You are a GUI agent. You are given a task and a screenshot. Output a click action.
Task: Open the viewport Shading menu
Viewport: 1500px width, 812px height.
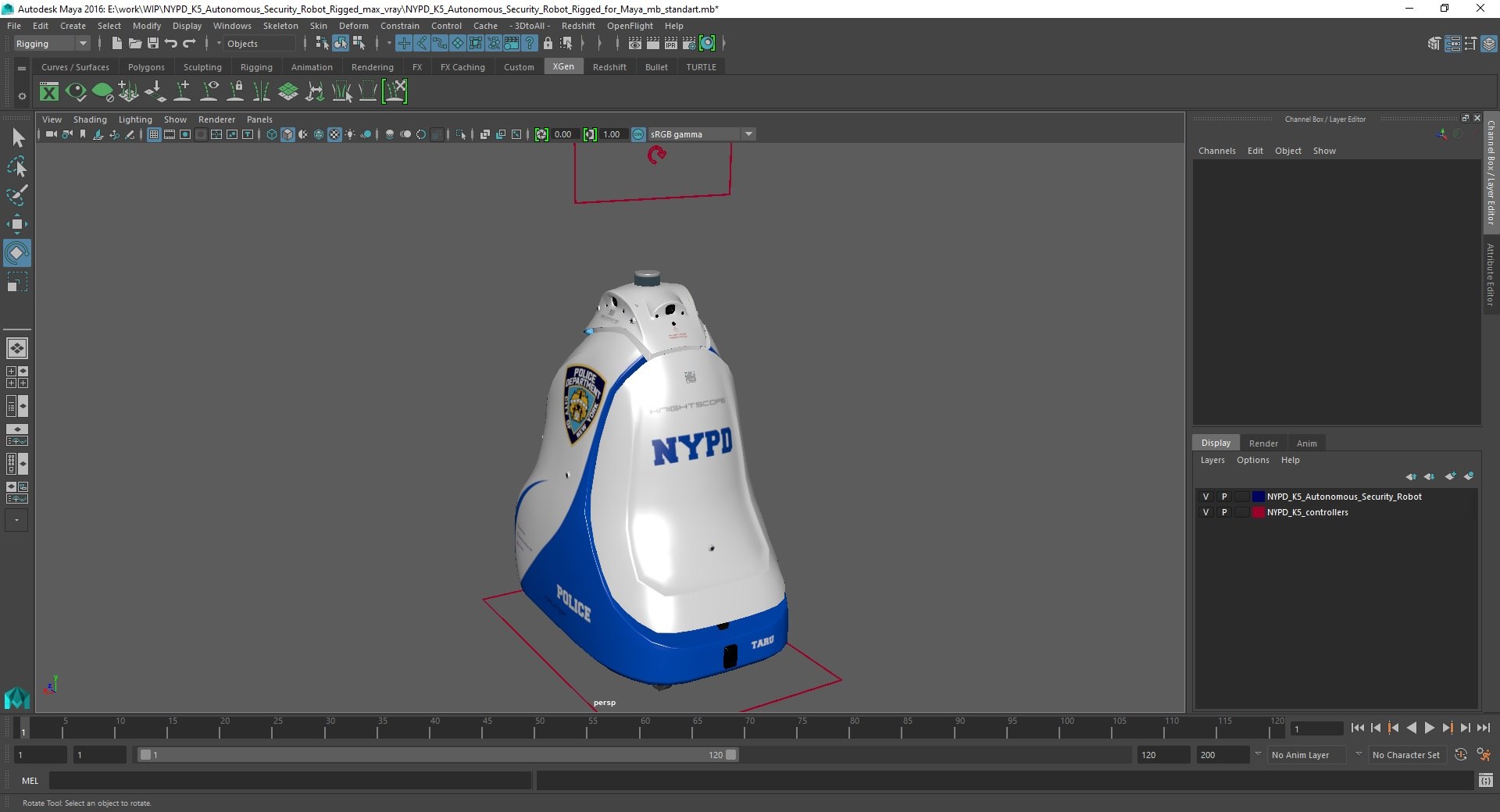point(90,119)
